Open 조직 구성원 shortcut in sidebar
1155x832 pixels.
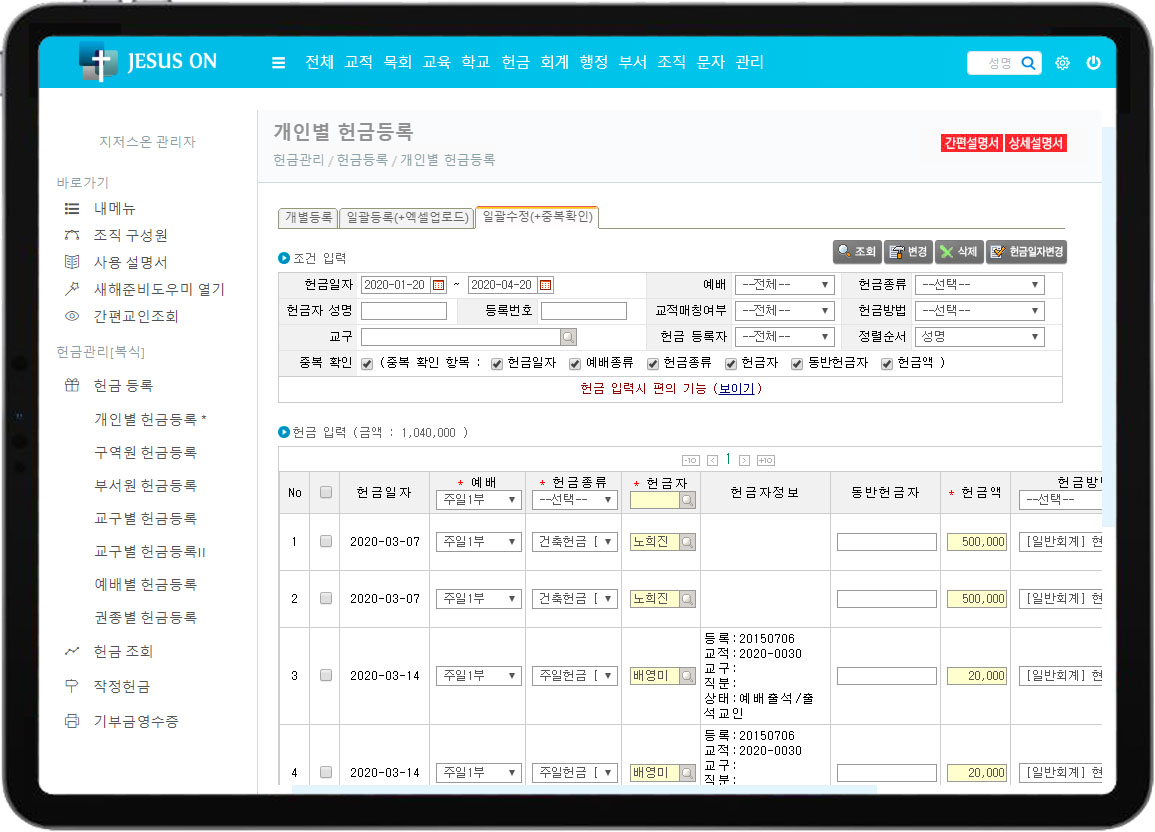click(x=130, y=235)
